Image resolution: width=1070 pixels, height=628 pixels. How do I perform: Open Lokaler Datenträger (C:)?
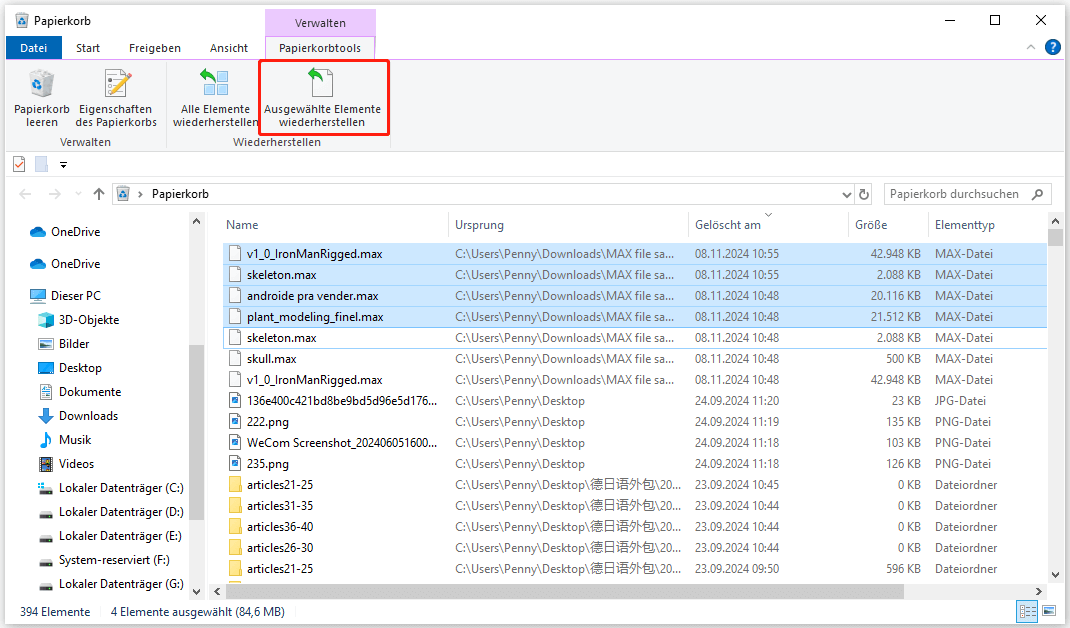coord(111,488)
